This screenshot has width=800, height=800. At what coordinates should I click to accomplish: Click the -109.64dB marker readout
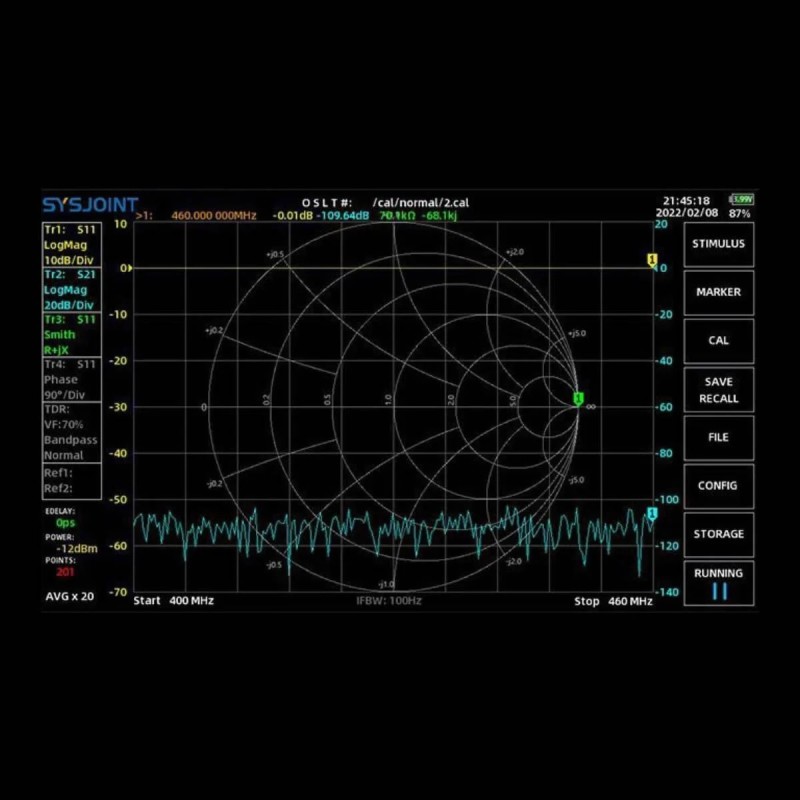click(x=342, y=215)
